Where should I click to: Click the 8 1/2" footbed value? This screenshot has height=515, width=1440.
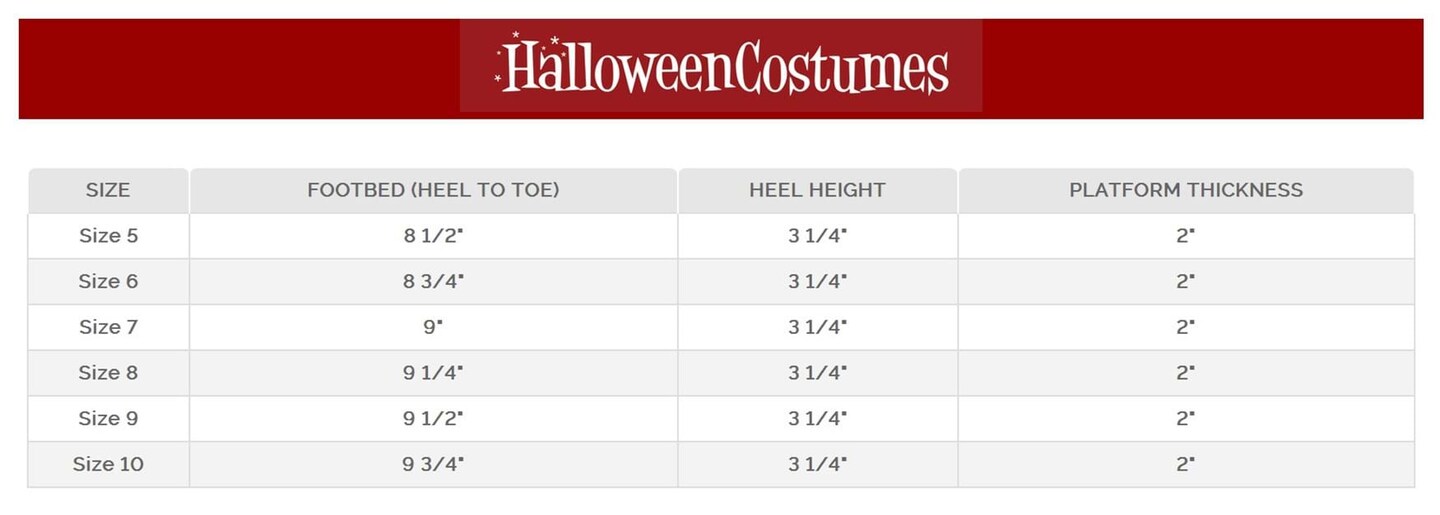click(433, 236)
